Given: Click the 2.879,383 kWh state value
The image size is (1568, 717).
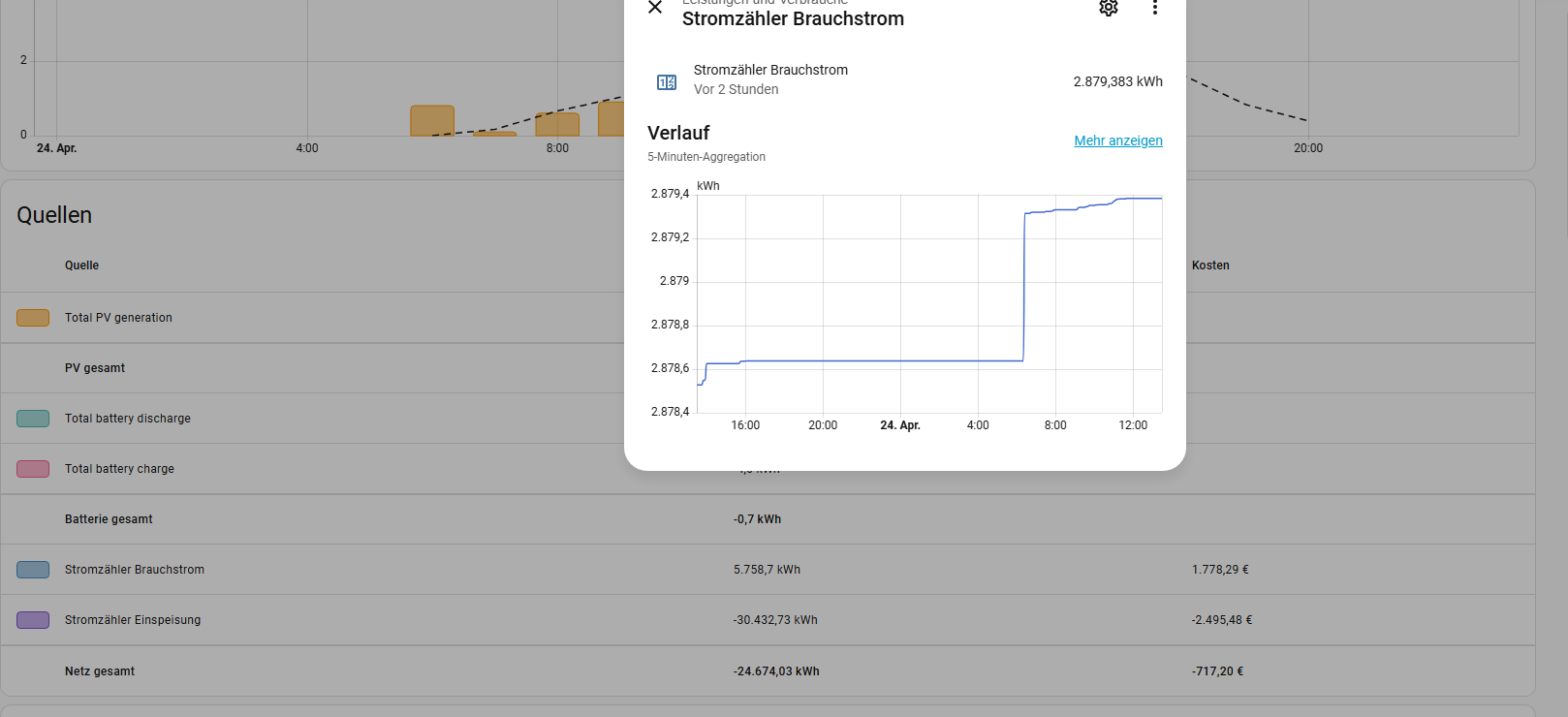Looking at the screenshot, I should [1116, 81].
